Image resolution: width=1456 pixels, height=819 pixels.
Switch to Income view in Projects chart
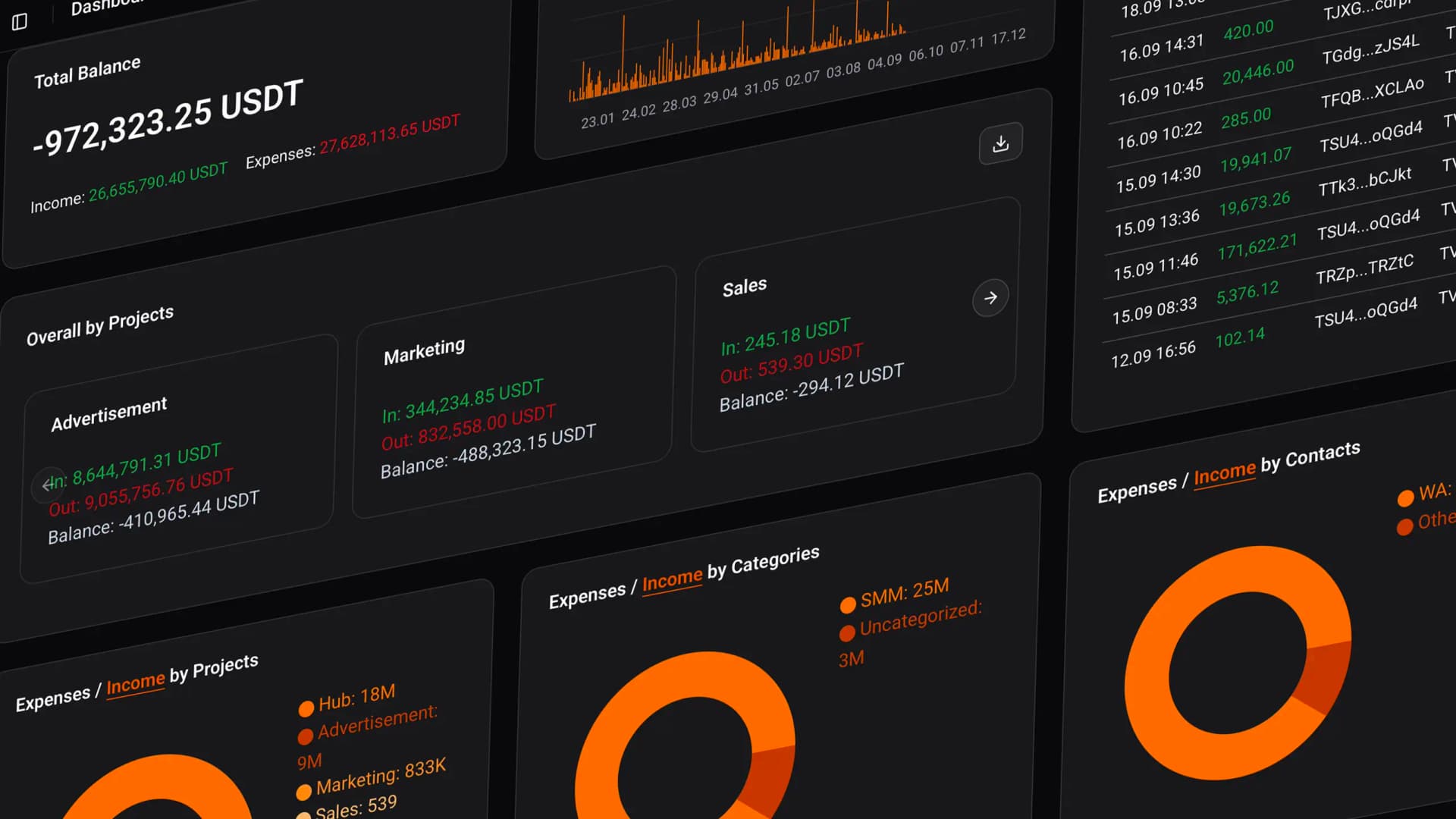tap(136, 683)
